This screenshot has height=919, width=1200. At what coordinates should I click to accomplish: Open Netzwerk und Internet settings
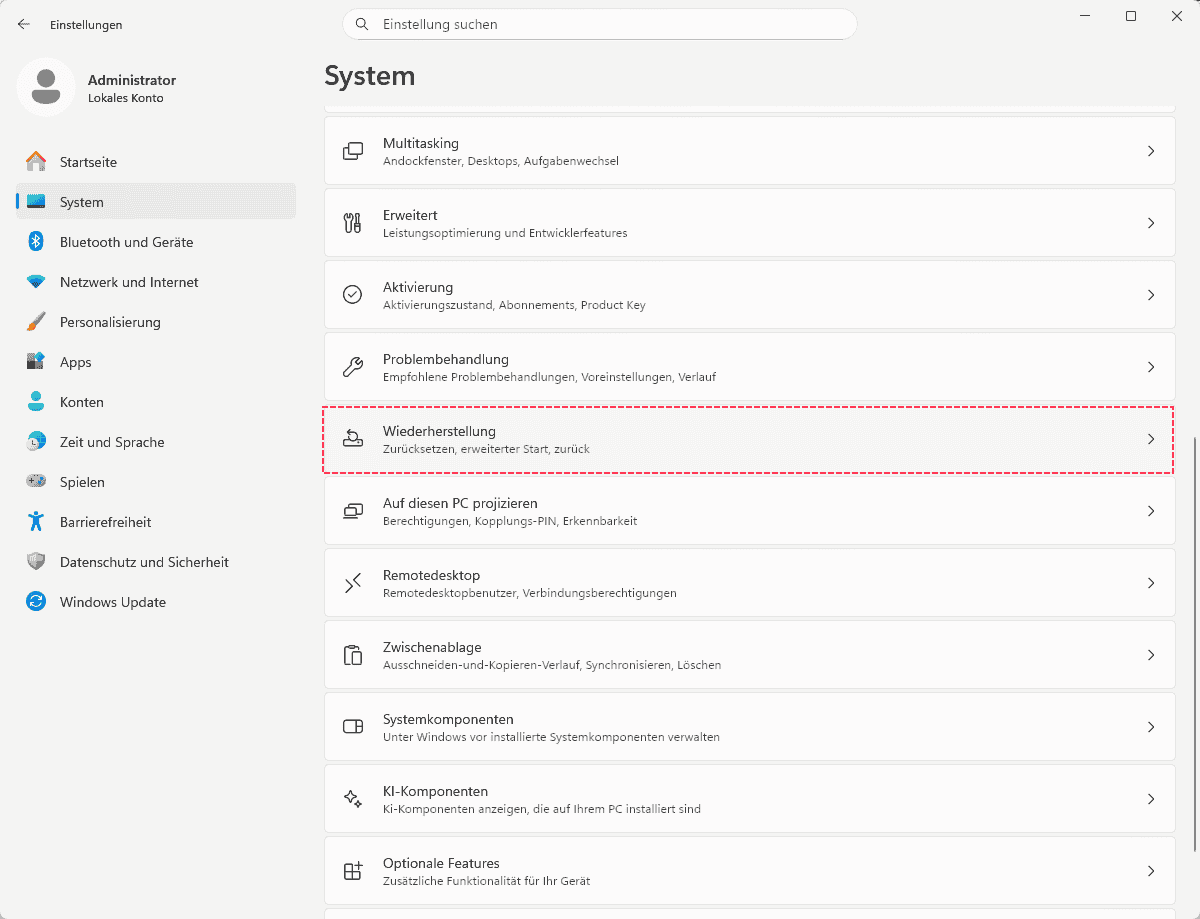[156, 282]
